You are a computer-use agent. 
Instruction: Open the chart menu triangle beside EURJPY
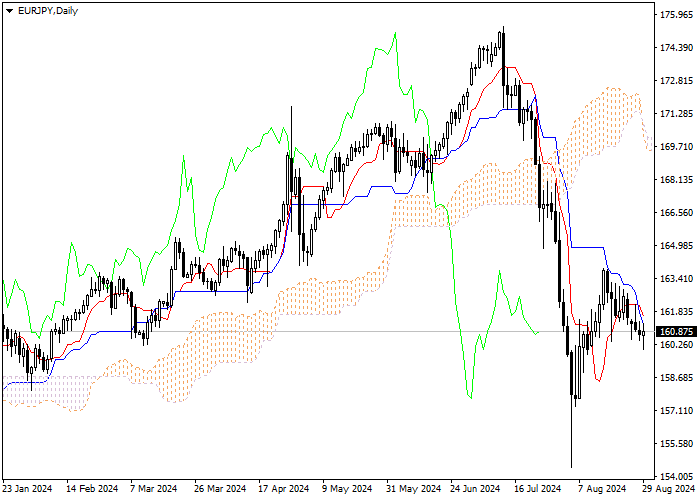click(9, 11)
